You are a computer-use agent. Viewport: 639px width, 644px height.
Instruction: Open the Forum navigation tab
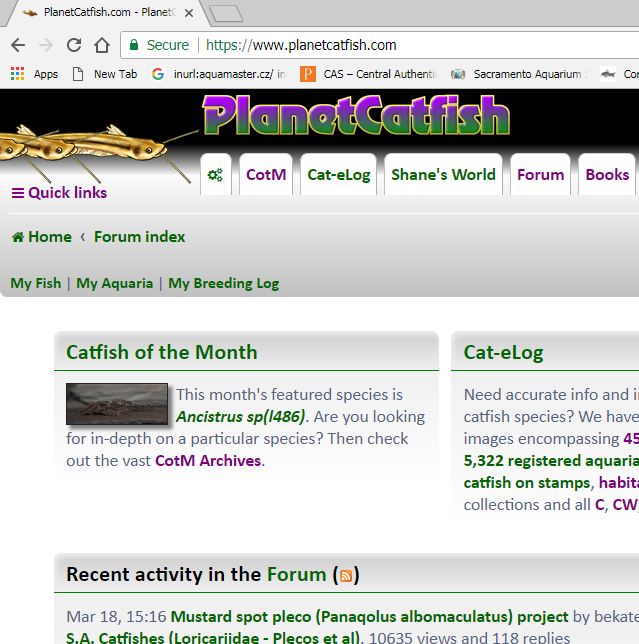click(540, 175)
